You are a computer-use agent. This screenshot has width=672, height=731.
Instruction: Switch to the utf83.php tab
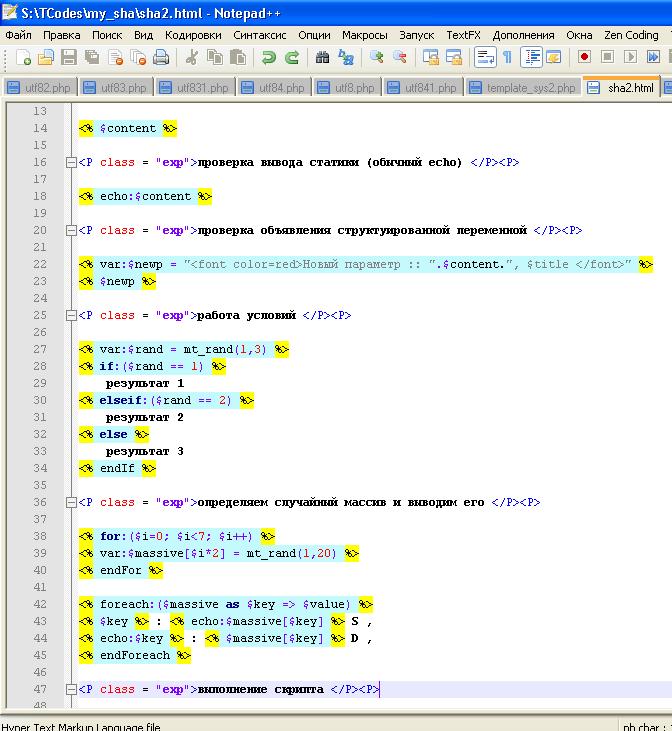tap(117, 88)
